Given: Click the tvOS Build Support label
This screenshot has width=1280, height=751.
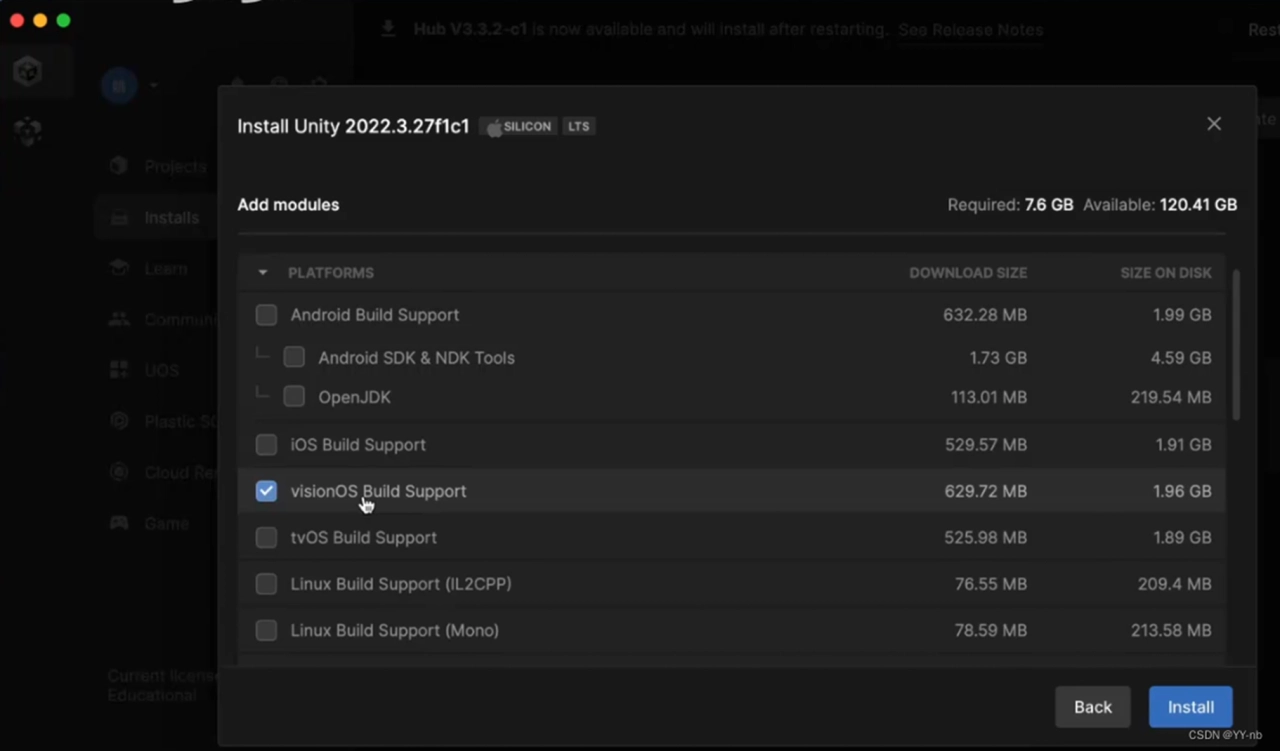Looking at the screenshot, I should coord(364,537).
